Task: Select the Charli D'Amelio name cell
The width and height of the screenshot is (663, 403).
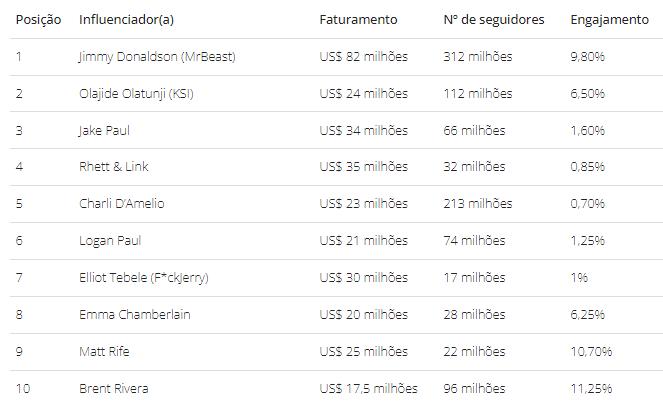Action: (121, 204)
